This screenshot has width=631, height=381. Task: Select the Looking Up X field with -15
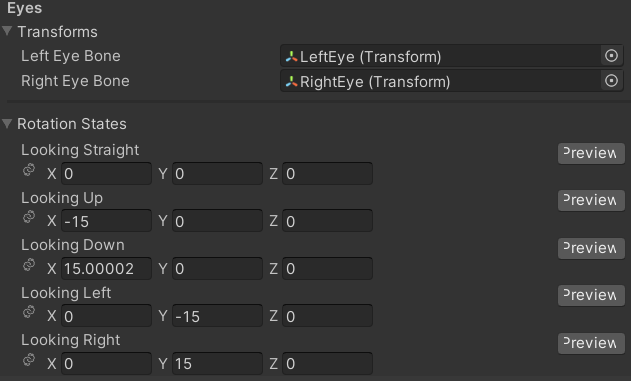tap(106, 221)
